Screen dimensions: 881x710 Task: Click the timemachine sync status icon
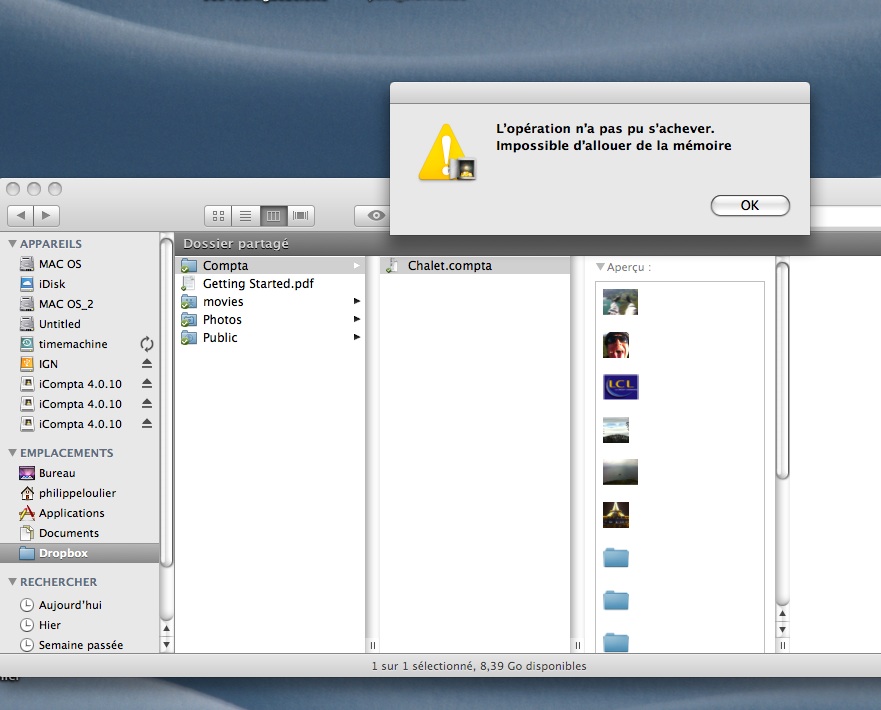147,344
